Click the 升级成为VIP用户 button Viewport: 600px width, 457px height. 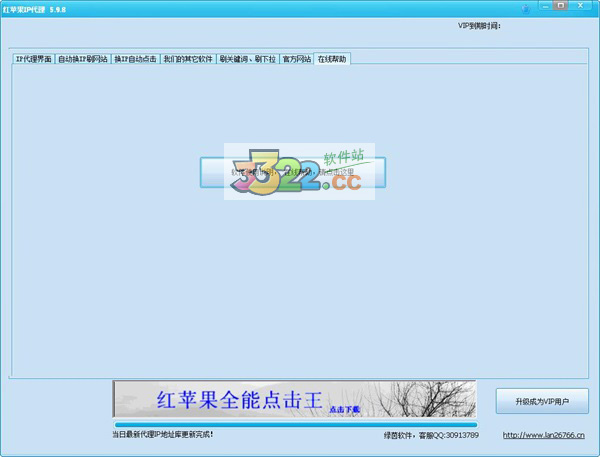542,401
